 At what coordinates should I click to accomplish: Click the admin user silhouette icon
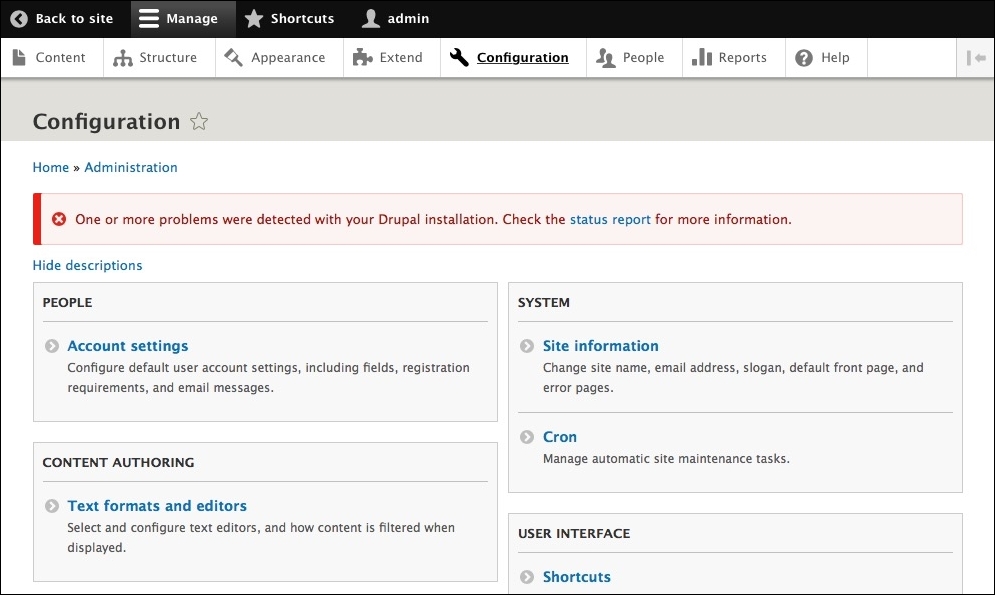[x=371, y=18]
